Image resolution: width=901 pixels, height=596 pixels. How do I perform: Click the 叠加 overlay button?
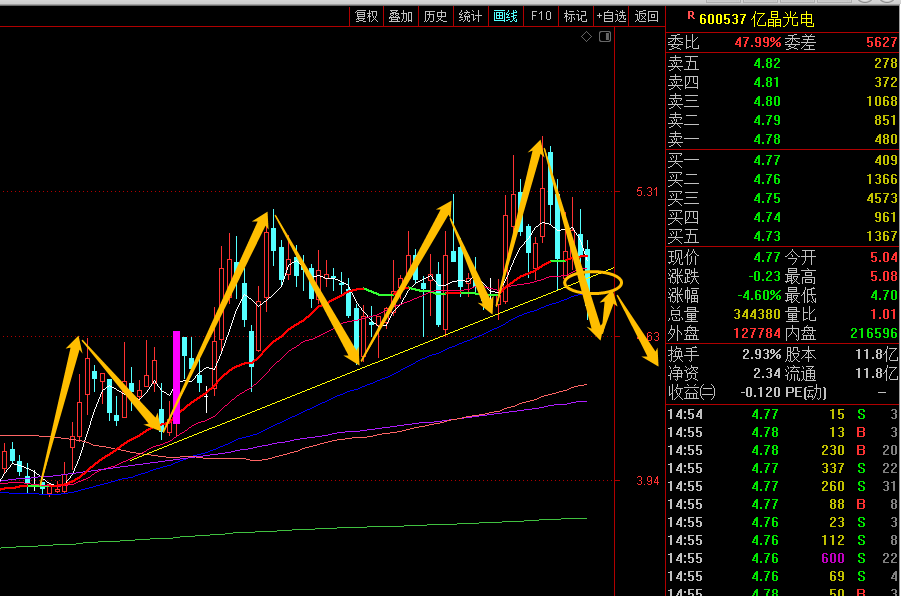[x=400, y=16]
